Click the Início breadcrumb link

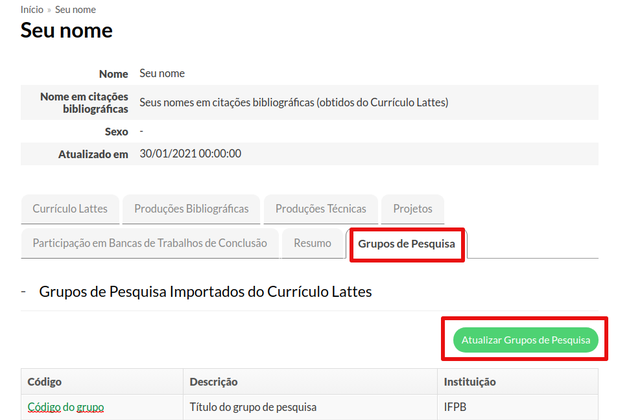tap(32, 9)
